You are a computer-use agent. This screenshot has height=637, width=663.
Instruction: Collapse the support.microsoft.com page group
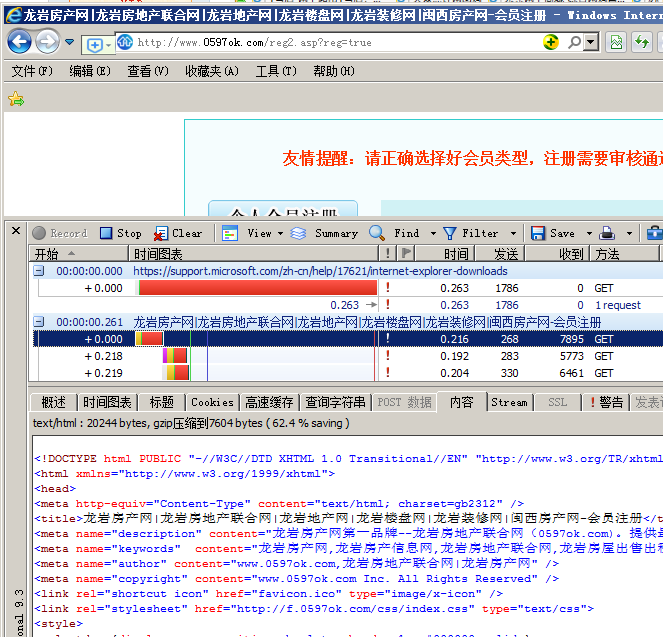click(38, 271)
